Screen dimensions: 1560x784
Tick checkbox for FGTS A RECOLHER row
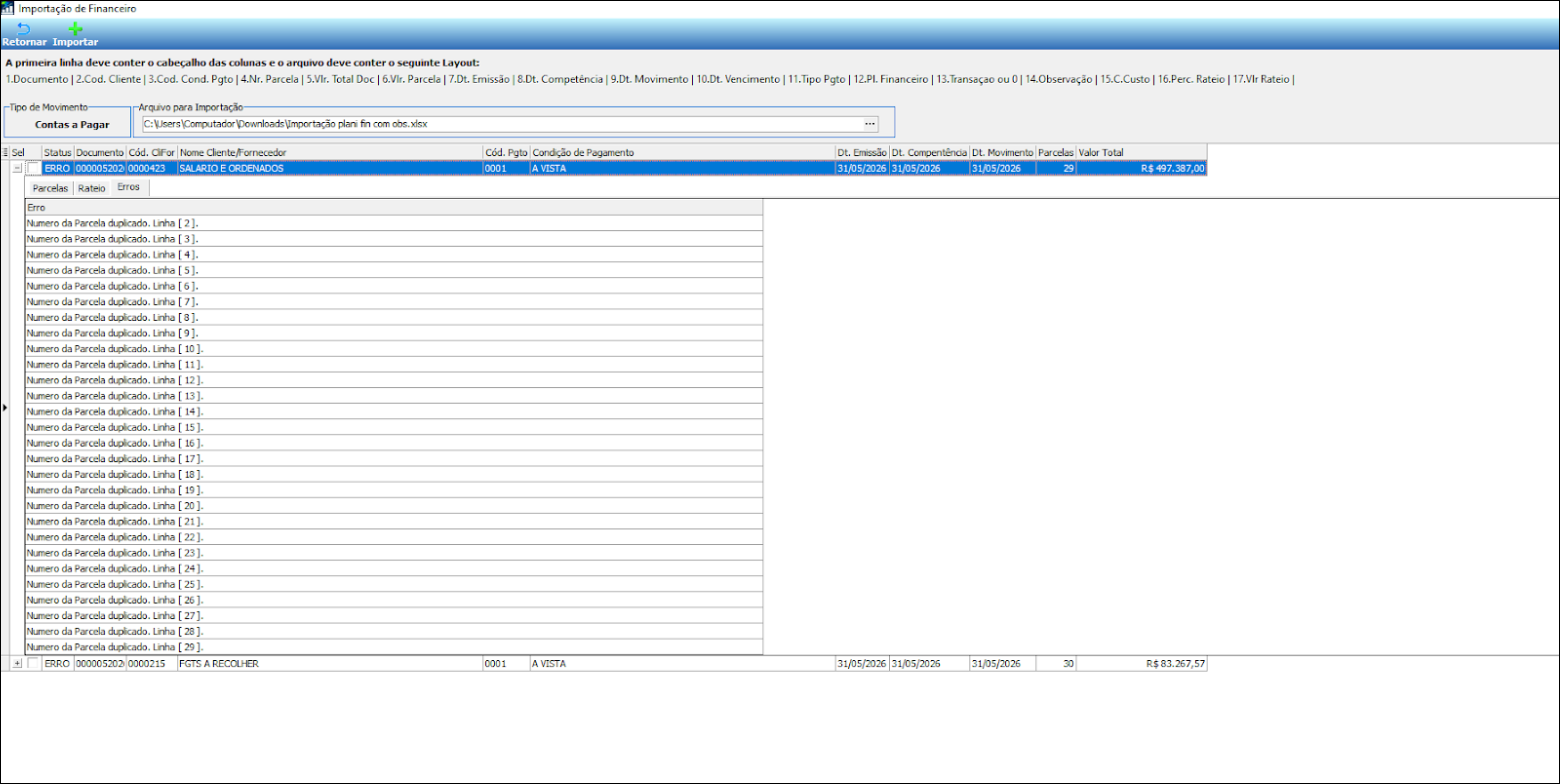[34, 663]
